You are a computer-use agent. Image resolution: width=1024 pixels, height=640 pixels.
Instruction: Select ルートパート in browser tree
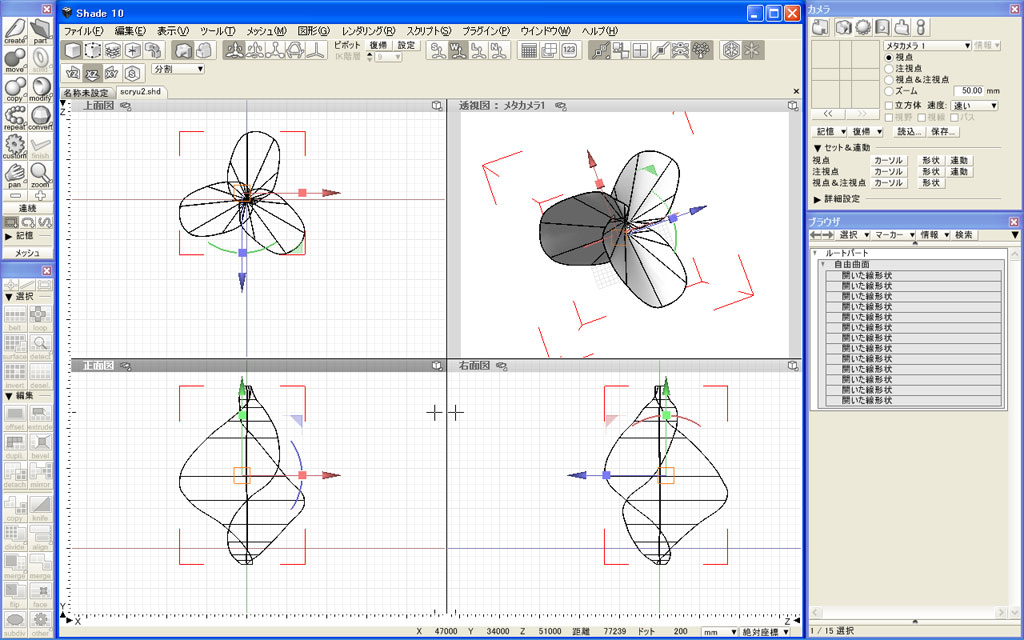(846, 253)
